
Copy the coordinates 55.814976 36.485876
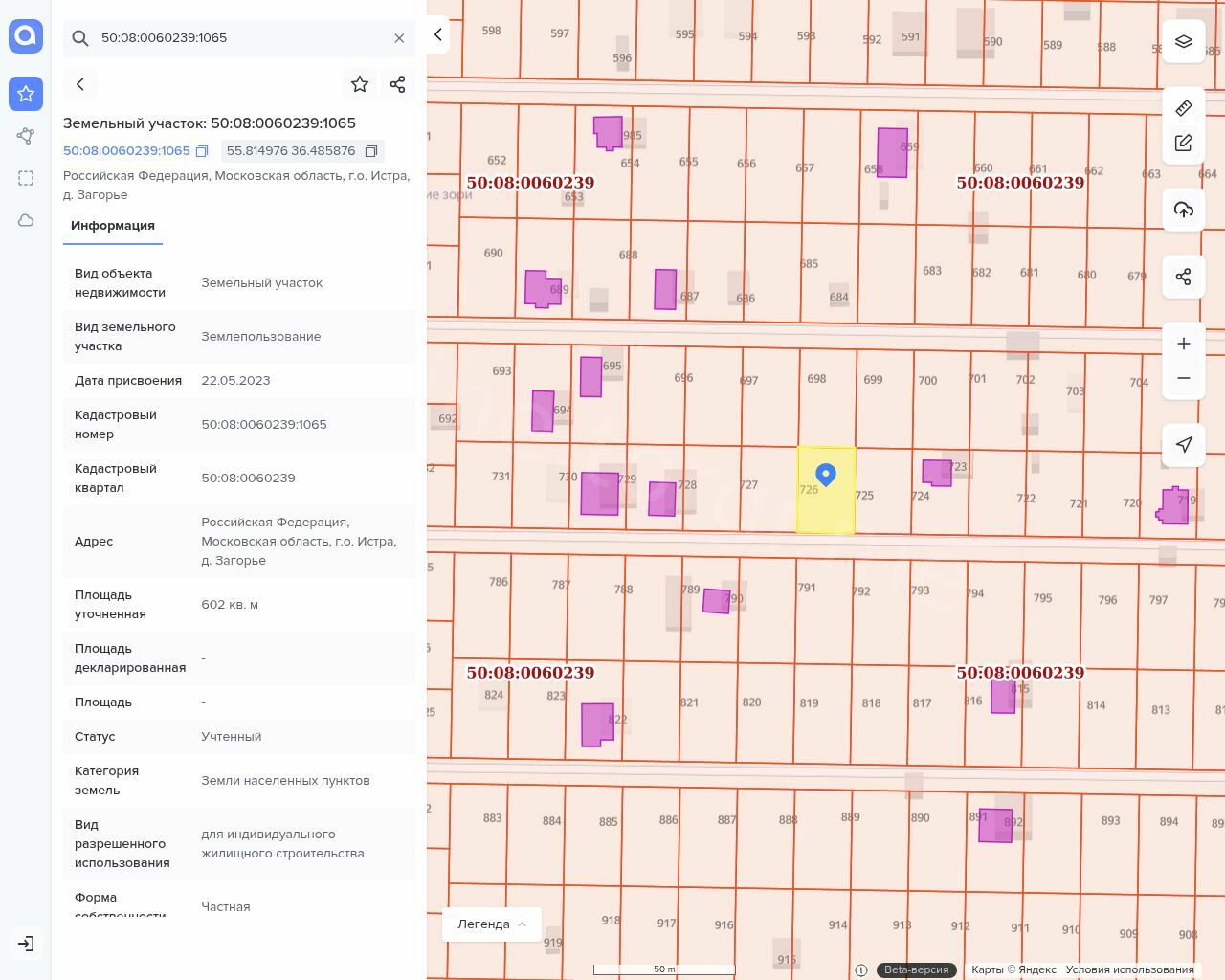371,151
